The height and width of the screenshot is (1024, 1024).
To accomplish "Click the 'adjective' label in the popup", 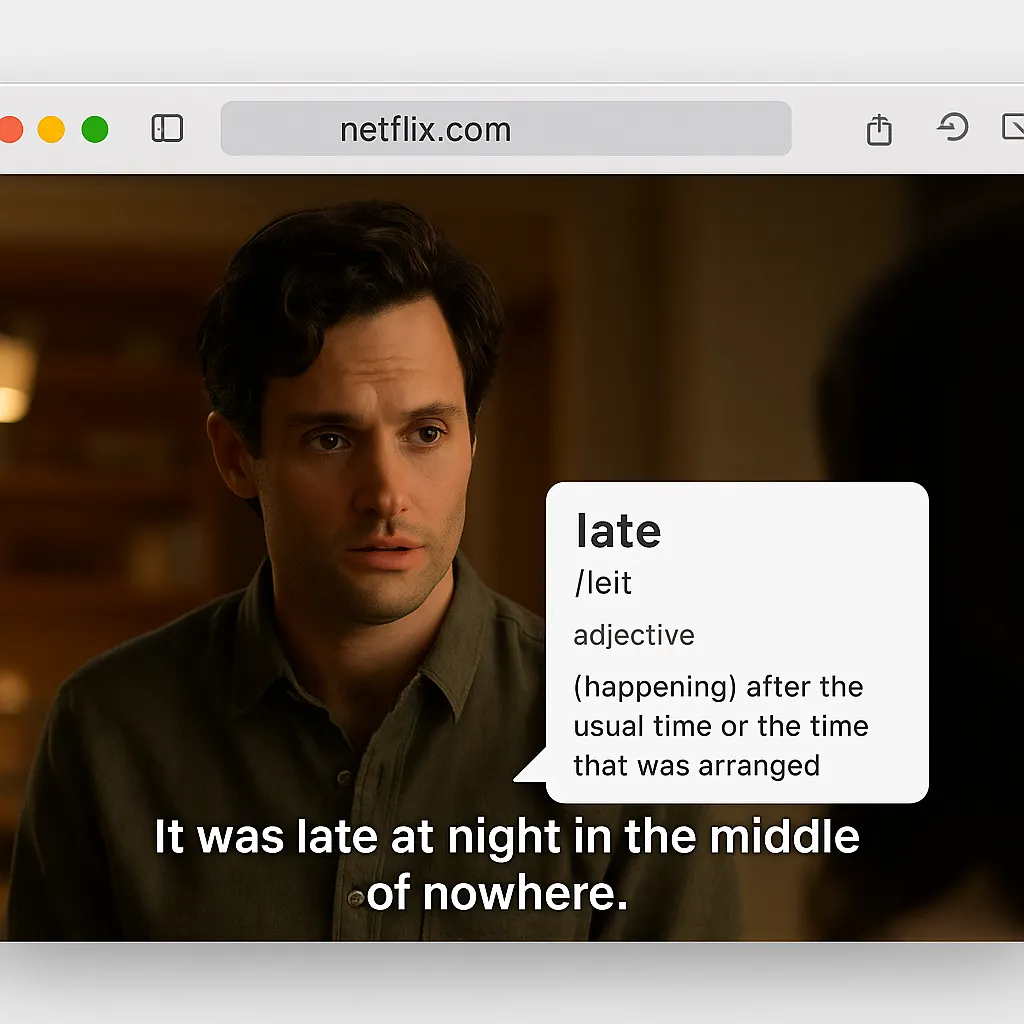I will point(633,634).
